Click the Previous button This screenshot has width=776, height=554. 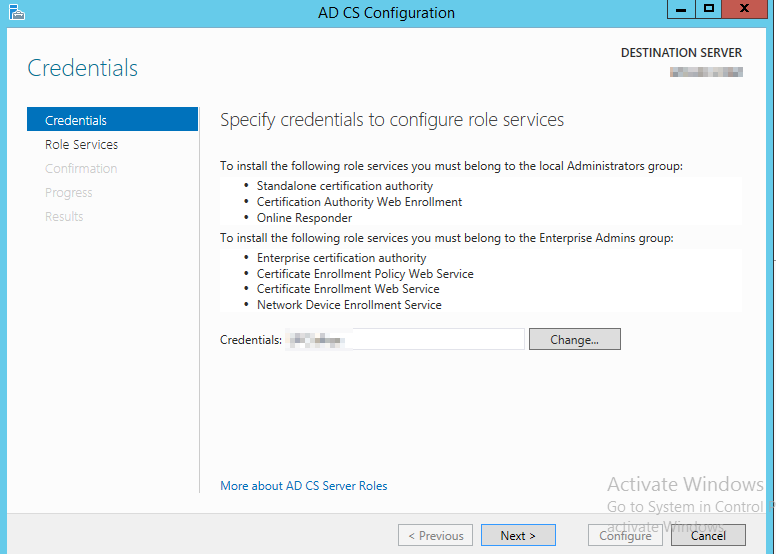pos(435,536)
